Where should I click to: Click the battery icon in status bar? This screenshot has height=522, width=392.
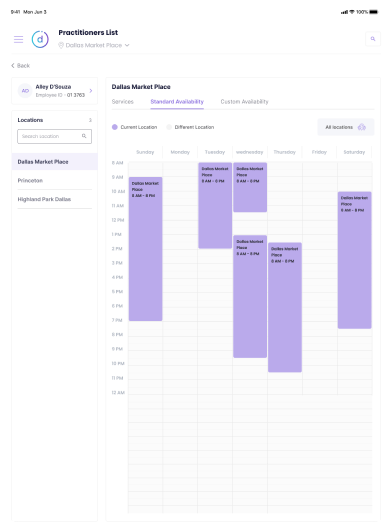pos(374,12)
